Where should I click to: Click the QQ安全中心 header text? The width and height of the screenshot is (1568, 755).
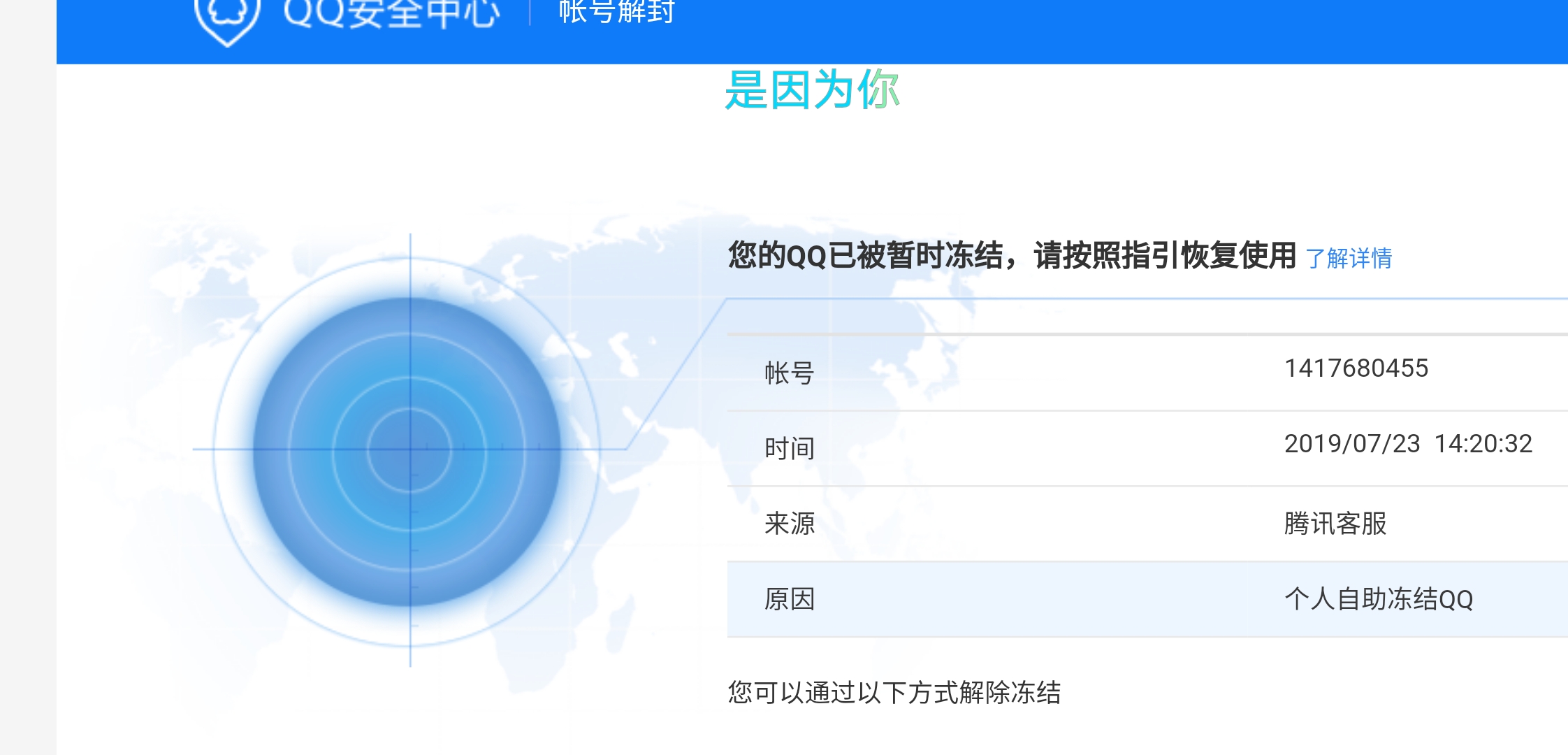click(391, 14)
